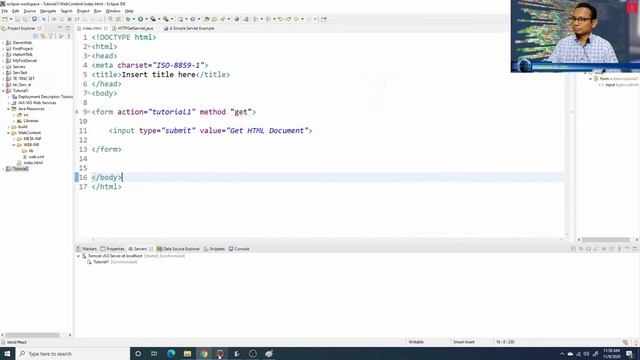Open the notification center icon
The width and height of the screenshot is (640, 360).
pyautogui.click(x=629, y=353)
